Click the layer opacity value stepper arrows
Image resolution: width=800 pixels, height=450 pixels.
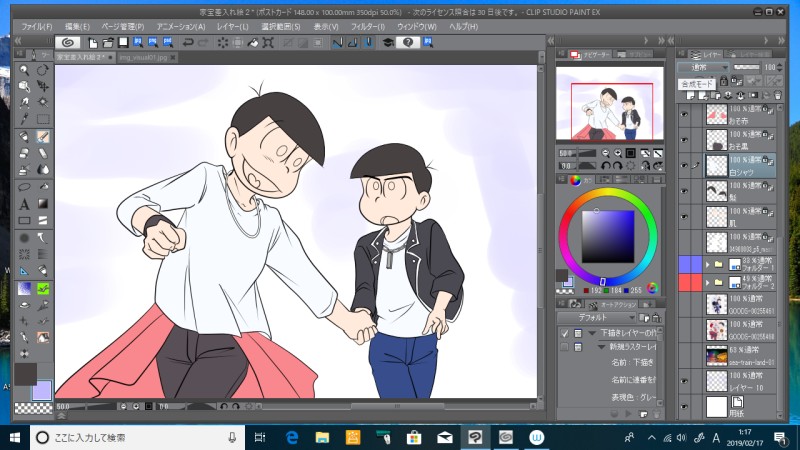click(x=779, y=67)
